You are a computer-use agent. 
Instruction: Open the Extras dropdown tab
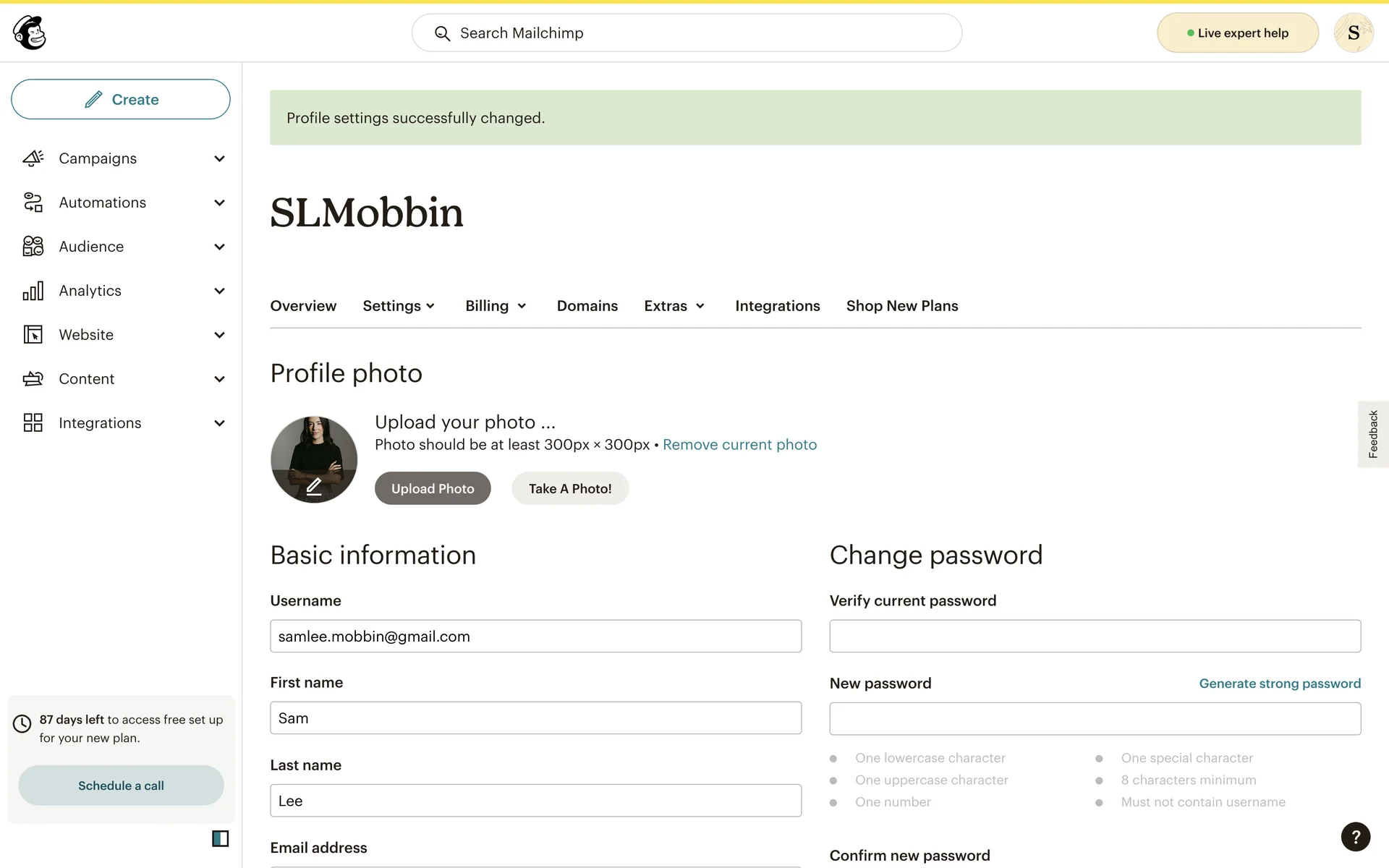point(674,306)
